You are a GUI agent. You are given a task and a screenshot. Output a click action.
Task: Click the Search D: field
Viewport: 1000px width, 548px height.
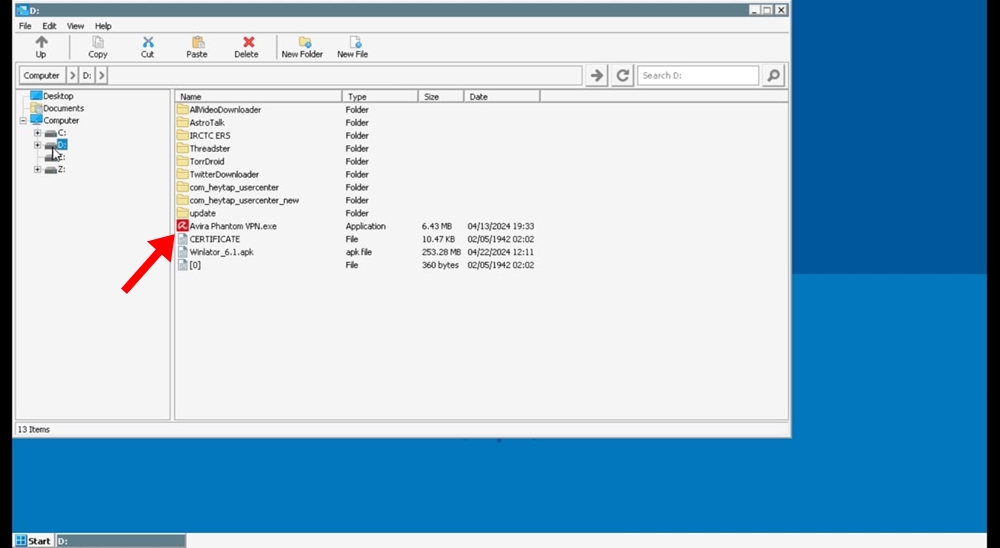tap(698, 75)
